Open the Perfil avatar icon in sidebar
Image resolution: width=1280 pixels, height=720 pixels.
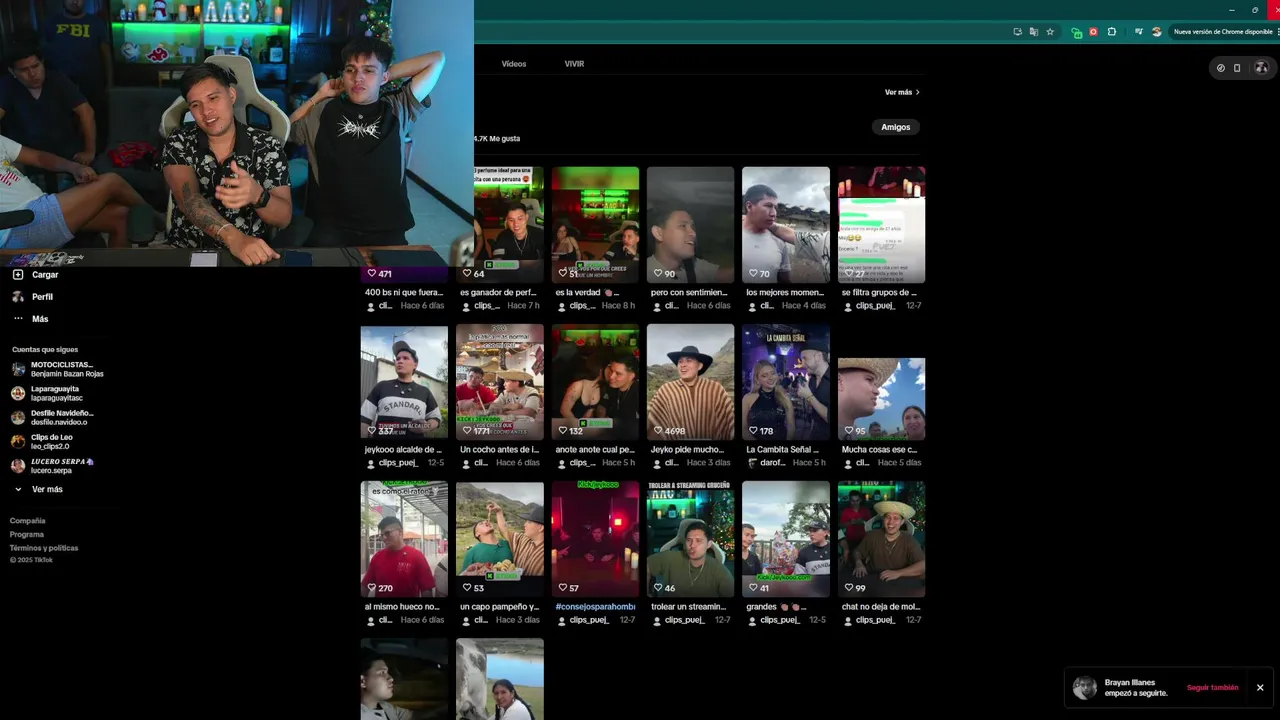(18, 296)
